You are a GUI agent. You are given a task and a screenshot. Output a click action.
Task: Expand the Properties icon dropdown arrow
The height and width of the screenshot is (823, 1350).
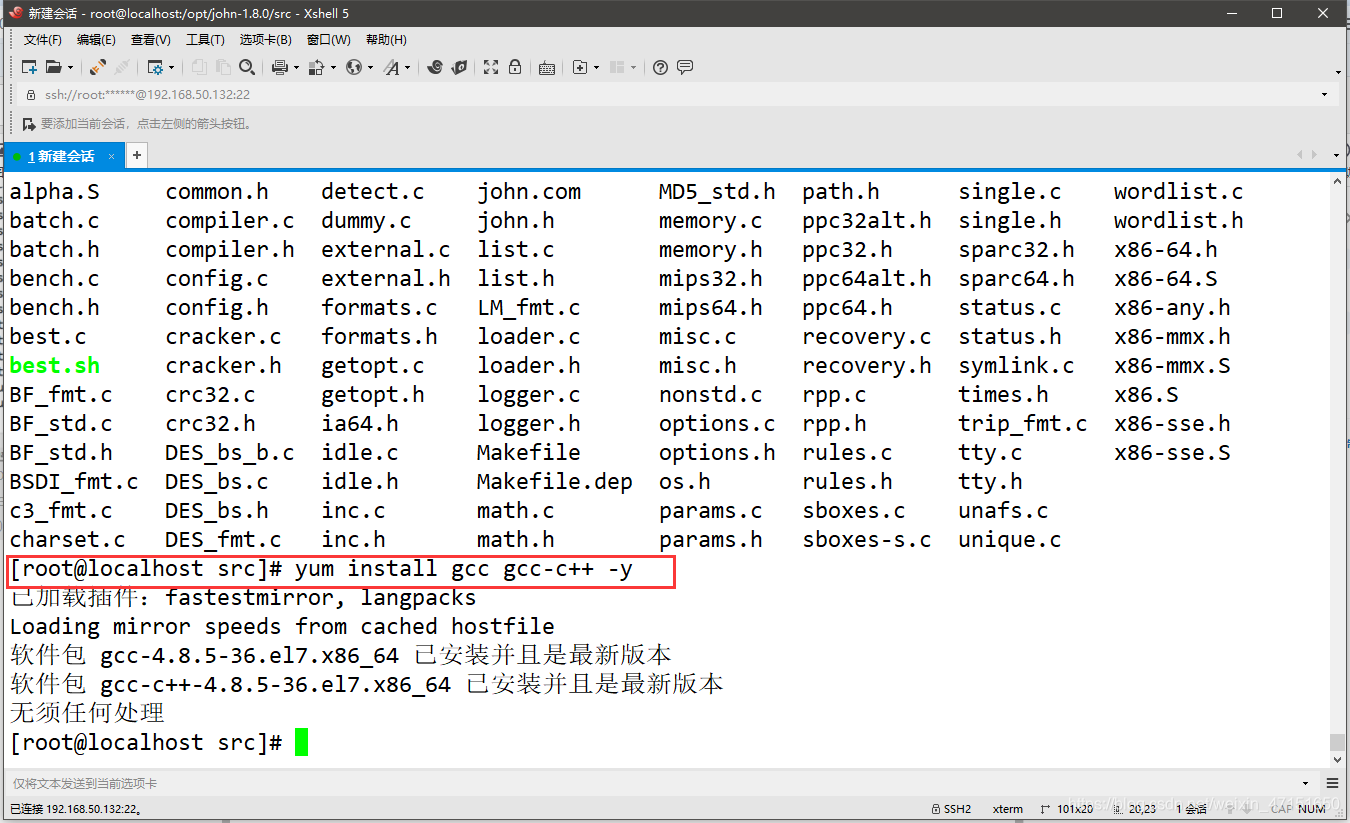171,67
